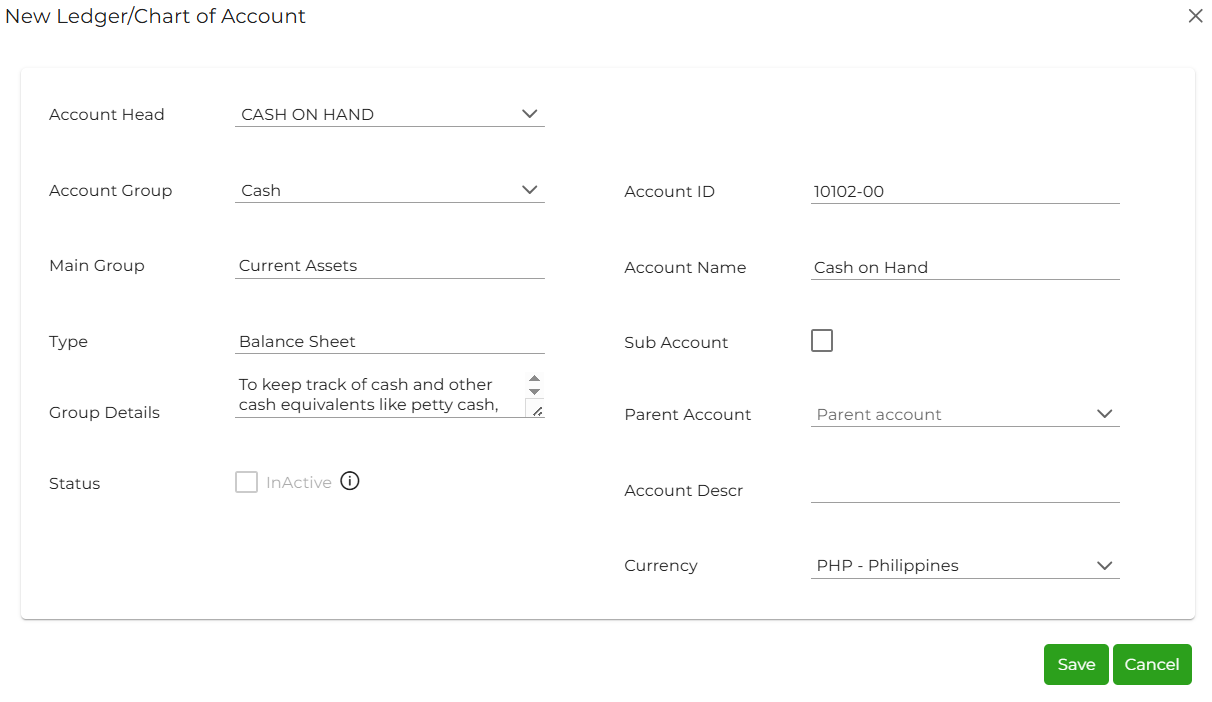This screenshot has height=702, width=1212.
Task: Change the Currency selection dropdown
Action: pyautogui.click(x=964, y=565)
